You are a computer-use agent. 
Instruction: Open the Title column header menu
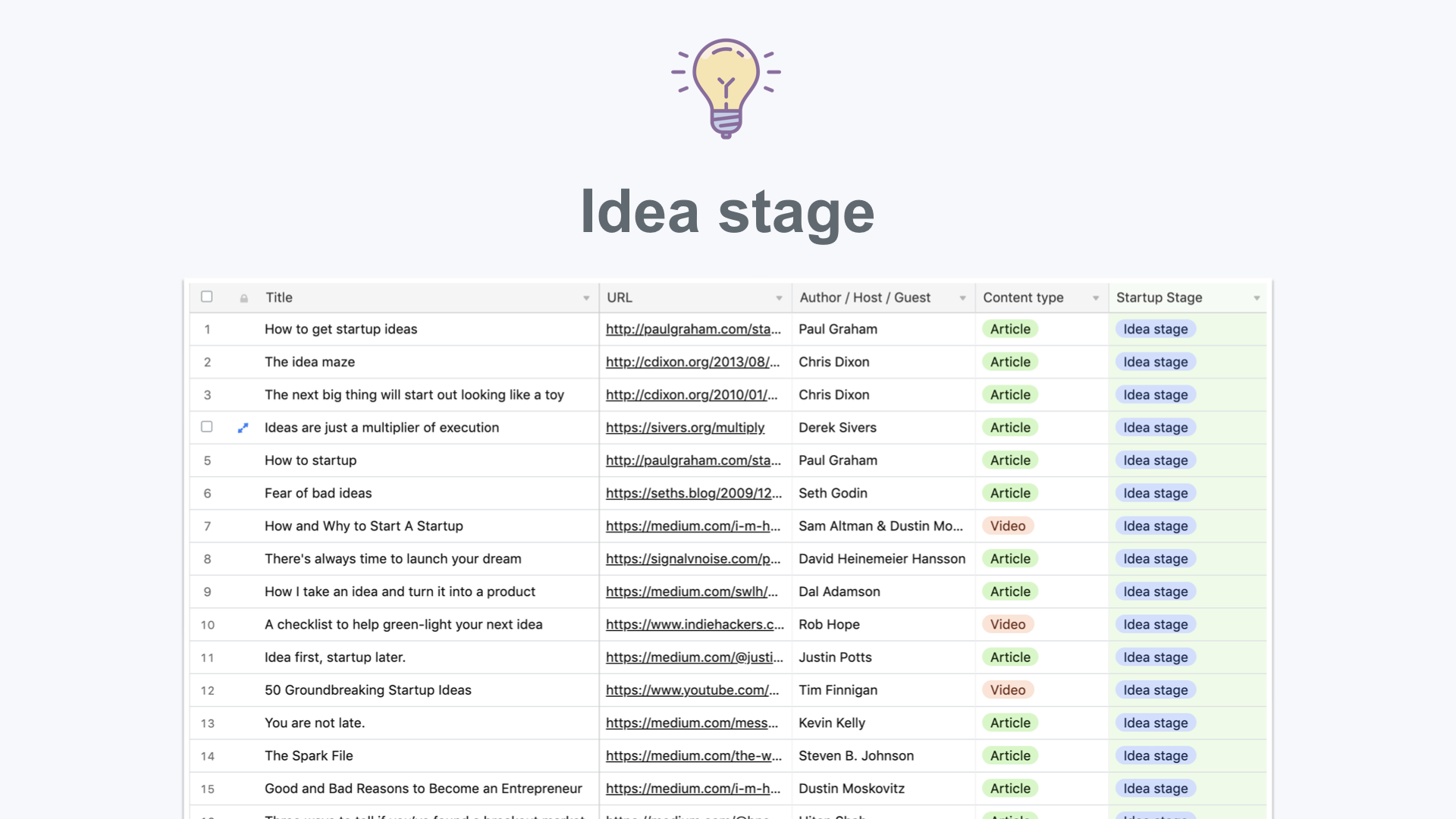pyautogui.click(x=586, y=297)
